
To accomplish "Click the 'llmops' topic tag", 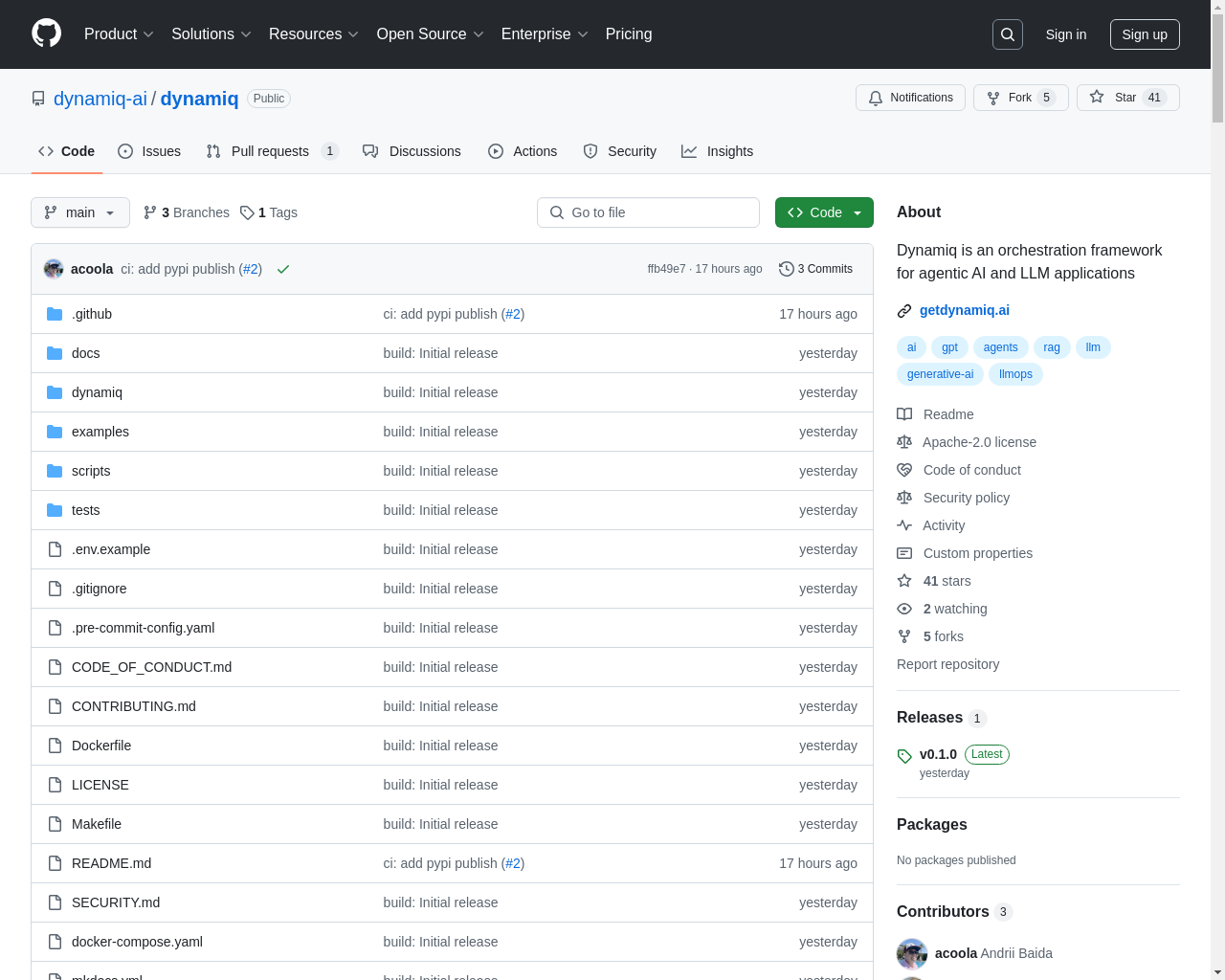I will coord(1015,374).
